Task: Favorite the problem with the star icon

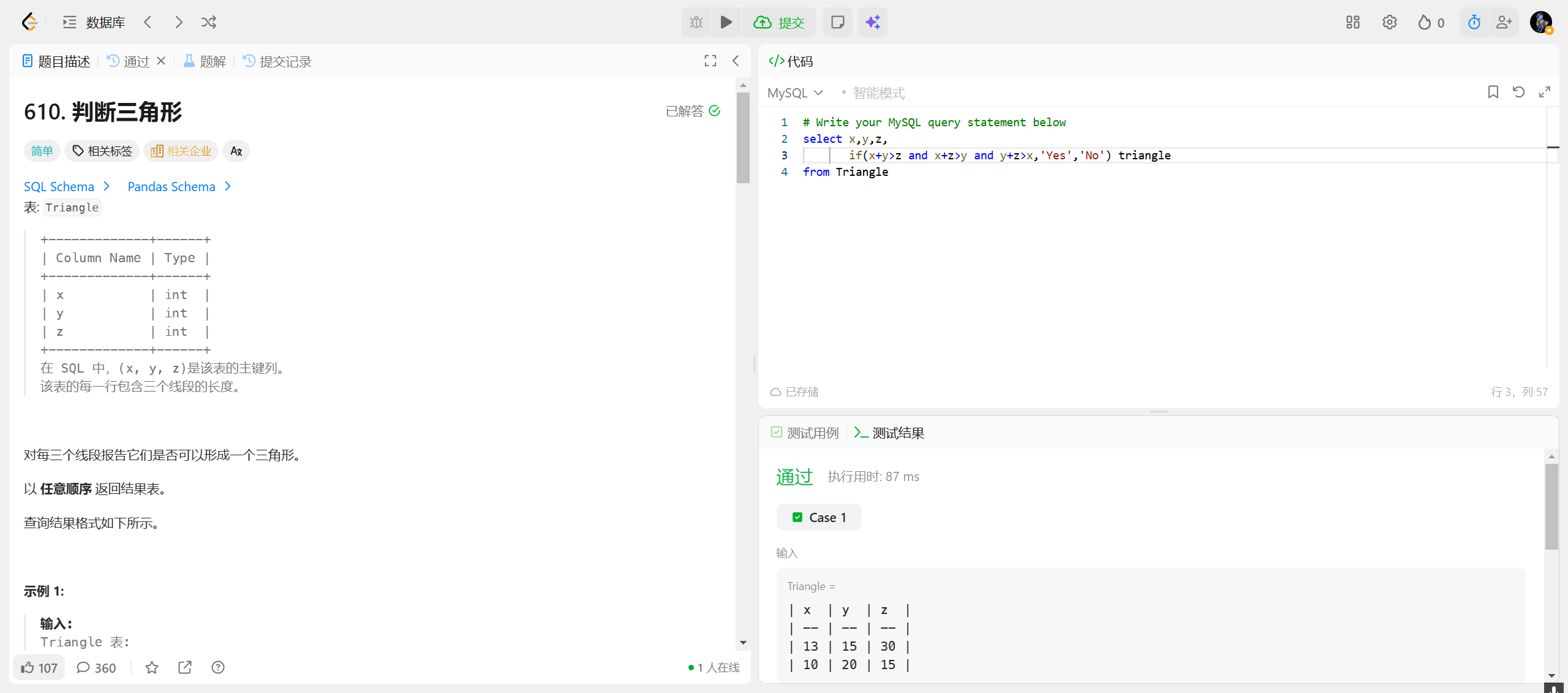Action: click(152, 667)
